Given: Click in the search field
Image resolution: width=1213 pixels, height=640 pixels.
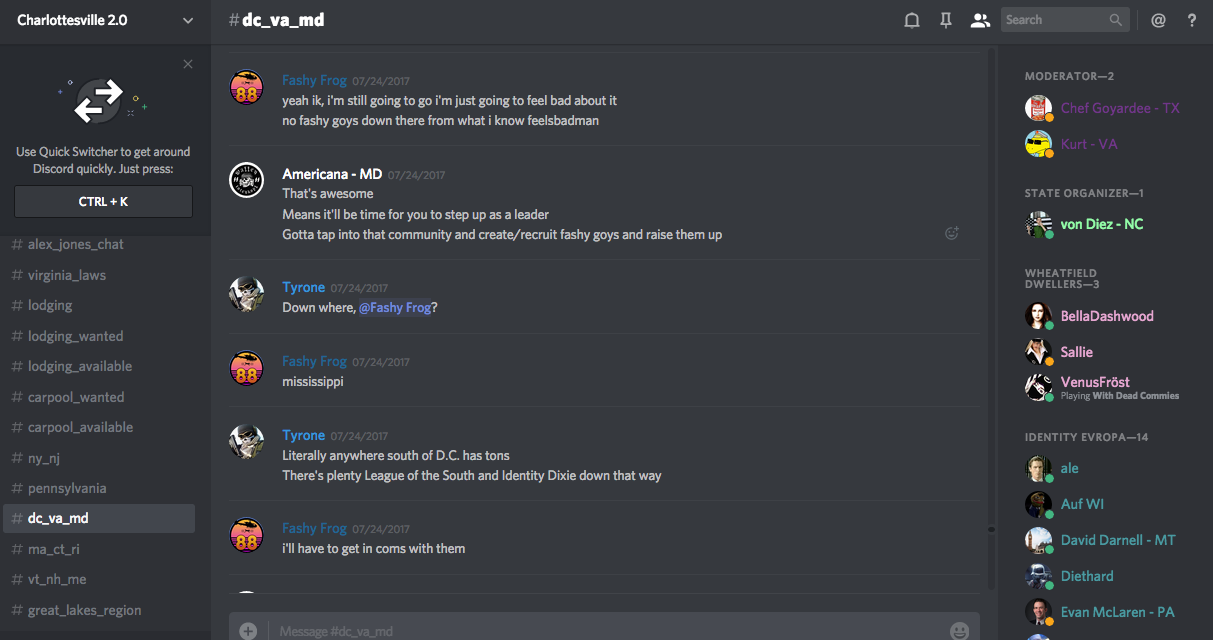Looking at the screenshot, I should pos(1055,20).
